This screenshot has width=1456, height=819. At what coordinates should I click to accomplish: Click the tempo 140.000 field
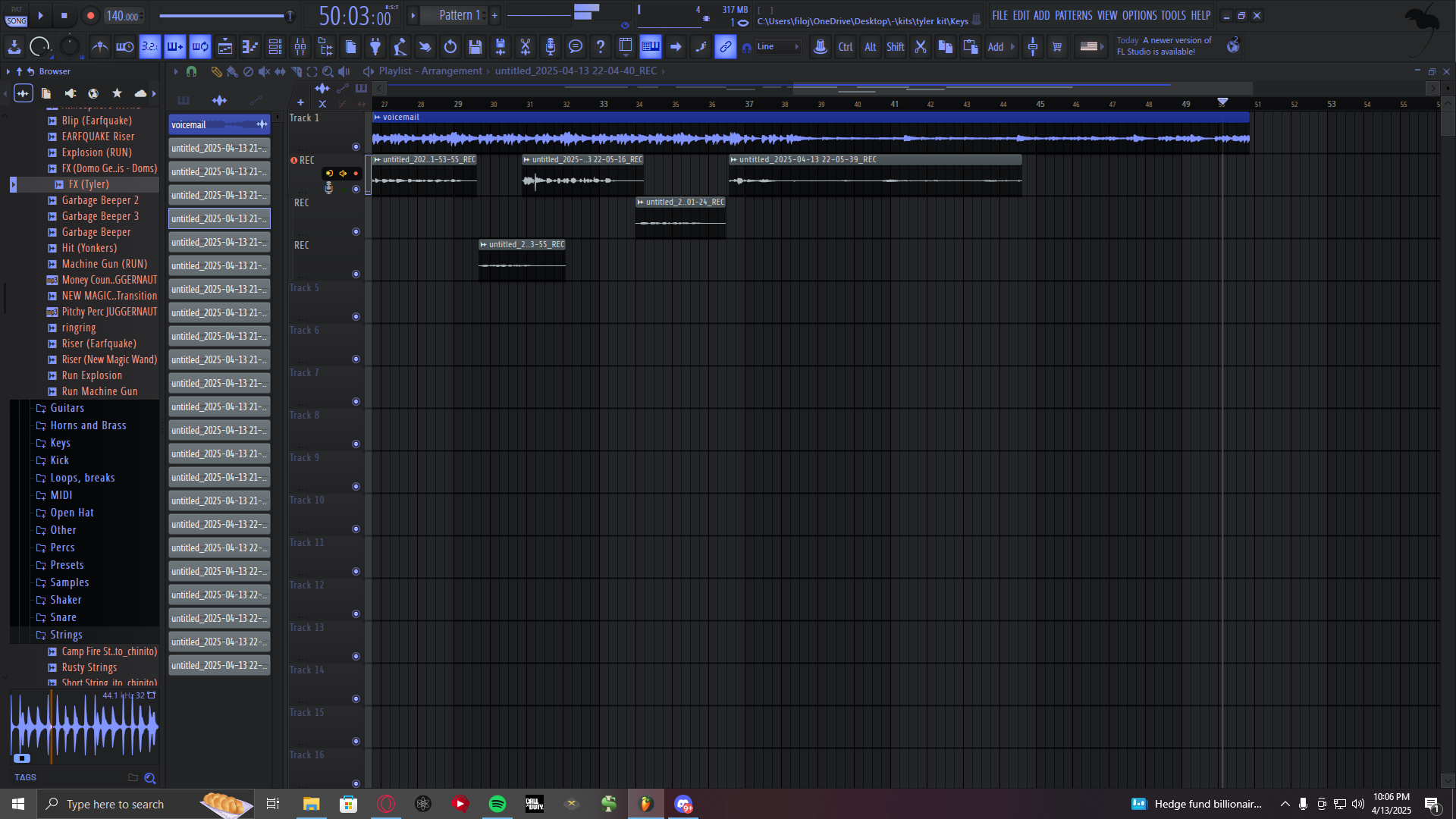(x=122, y=16)
